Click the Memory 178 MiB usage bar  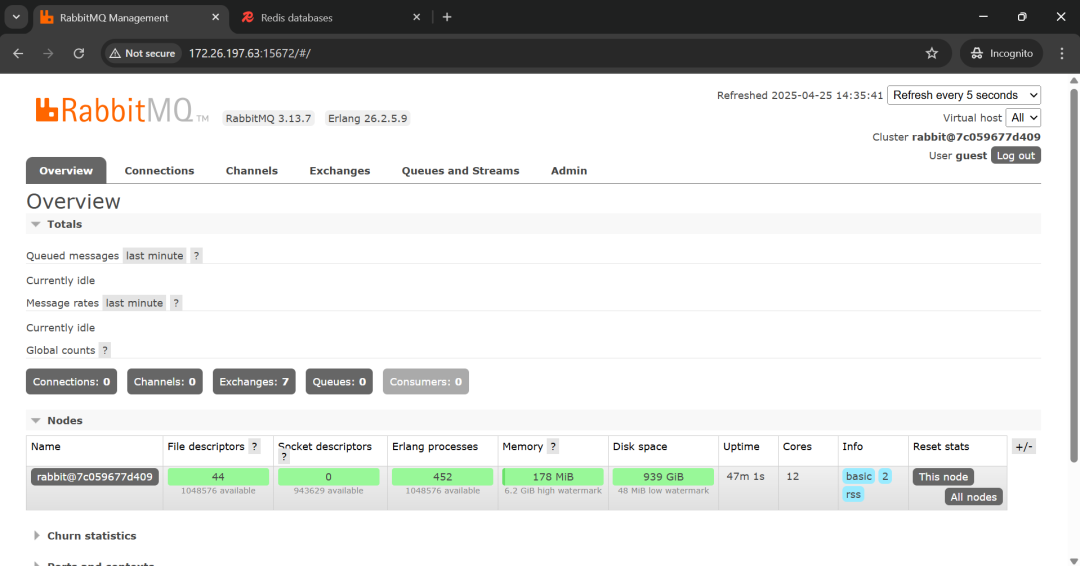click(553, 476)
